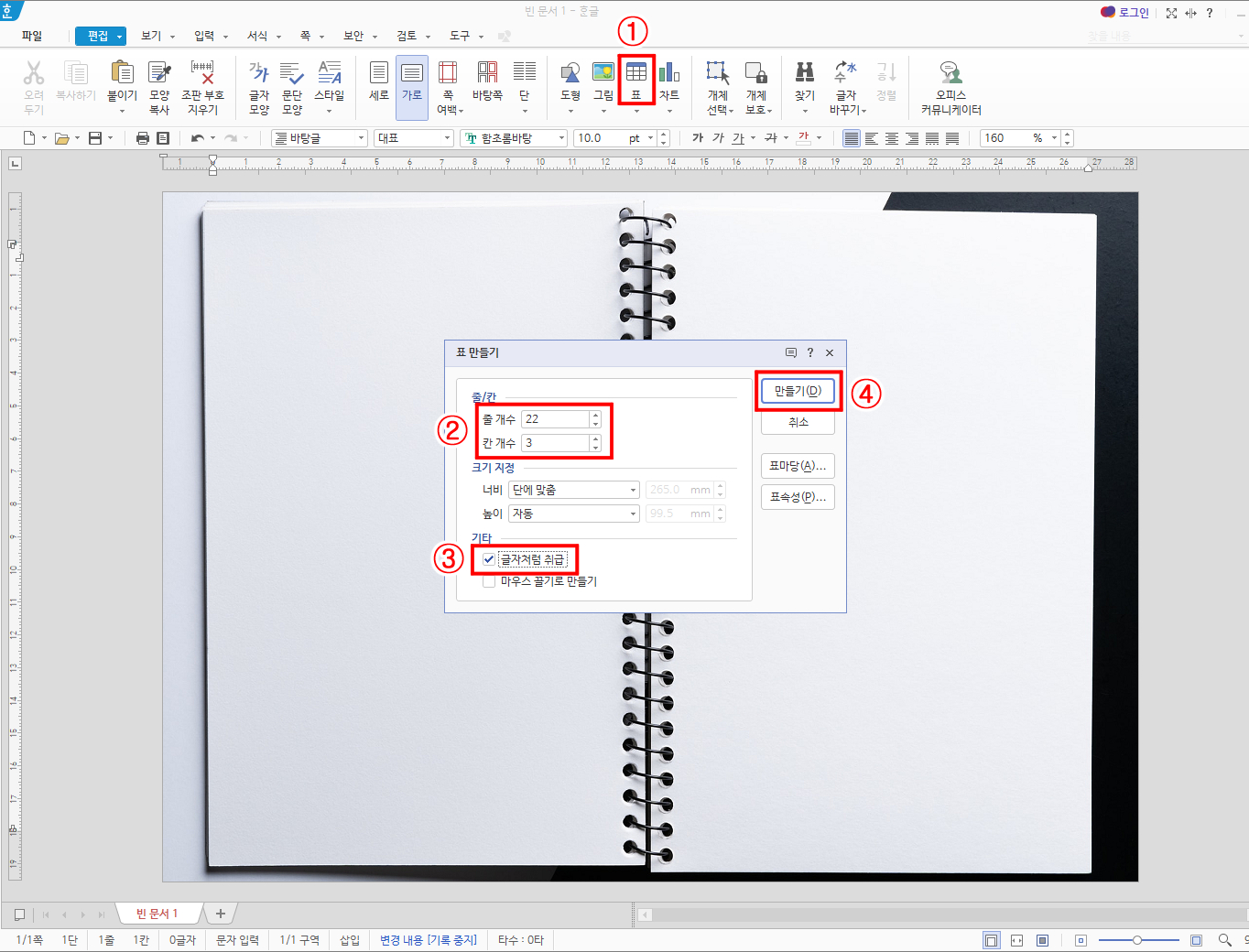Open 오피스 커뮤니케이터 tool
Viewport: 1249px width, 952px height.
coord(950,73)
